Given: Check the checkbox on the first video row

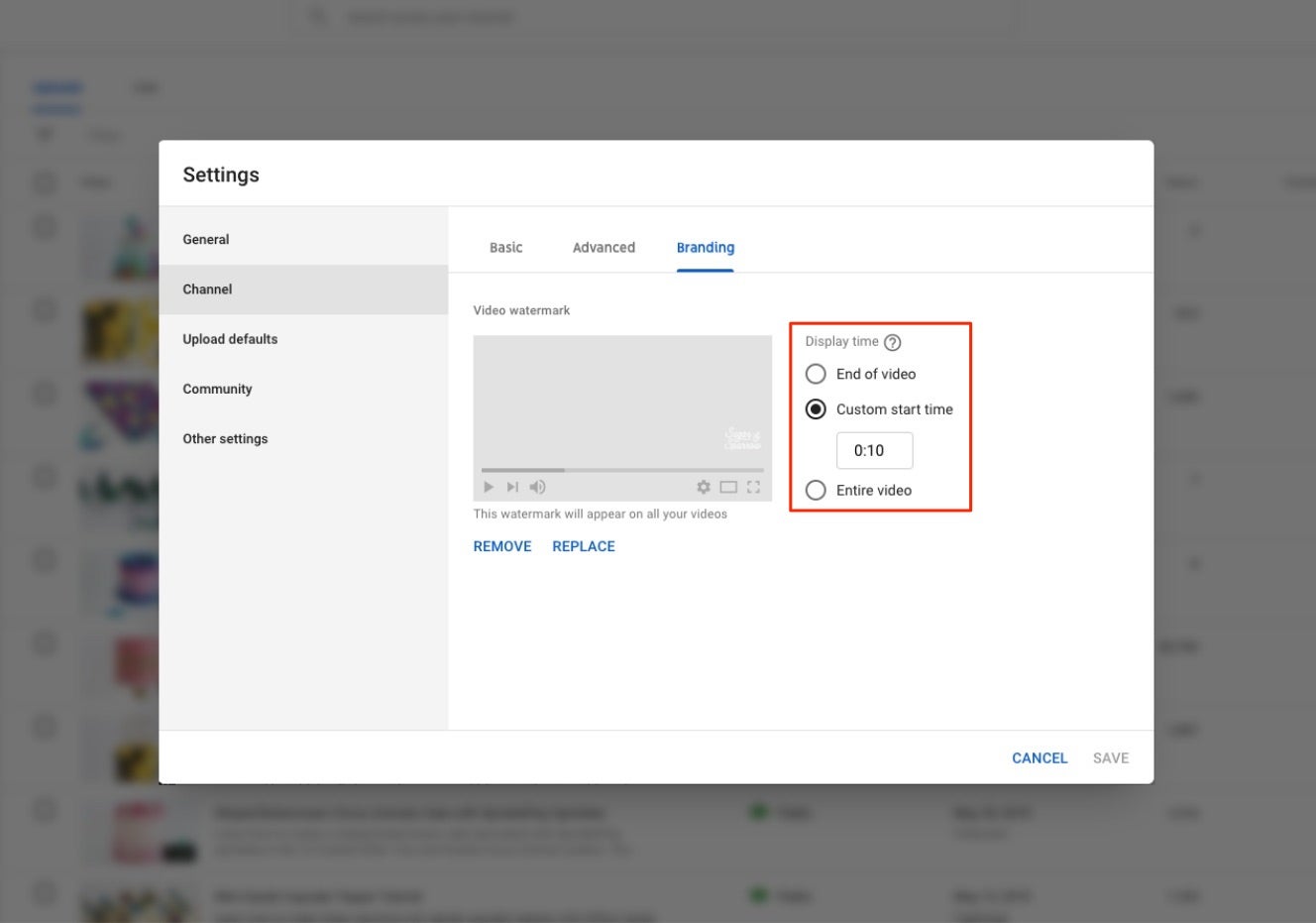Looking at the screenshot, I should pyautogui.click(x=44, y=227).
